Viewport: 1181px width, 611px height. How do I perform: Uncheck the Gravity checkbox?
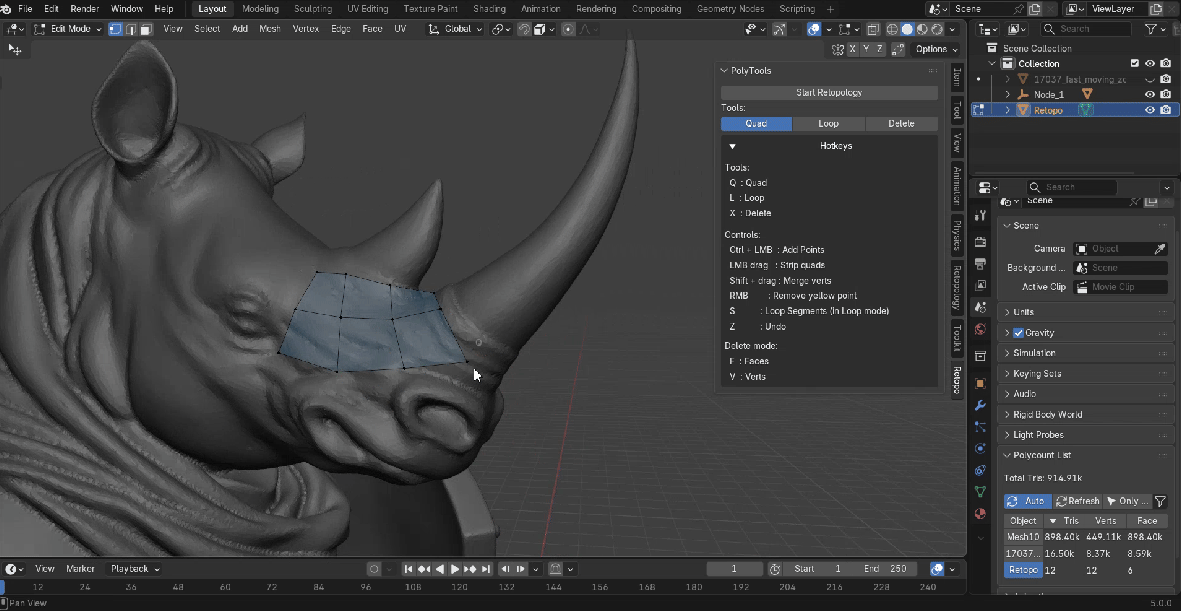1018,333
